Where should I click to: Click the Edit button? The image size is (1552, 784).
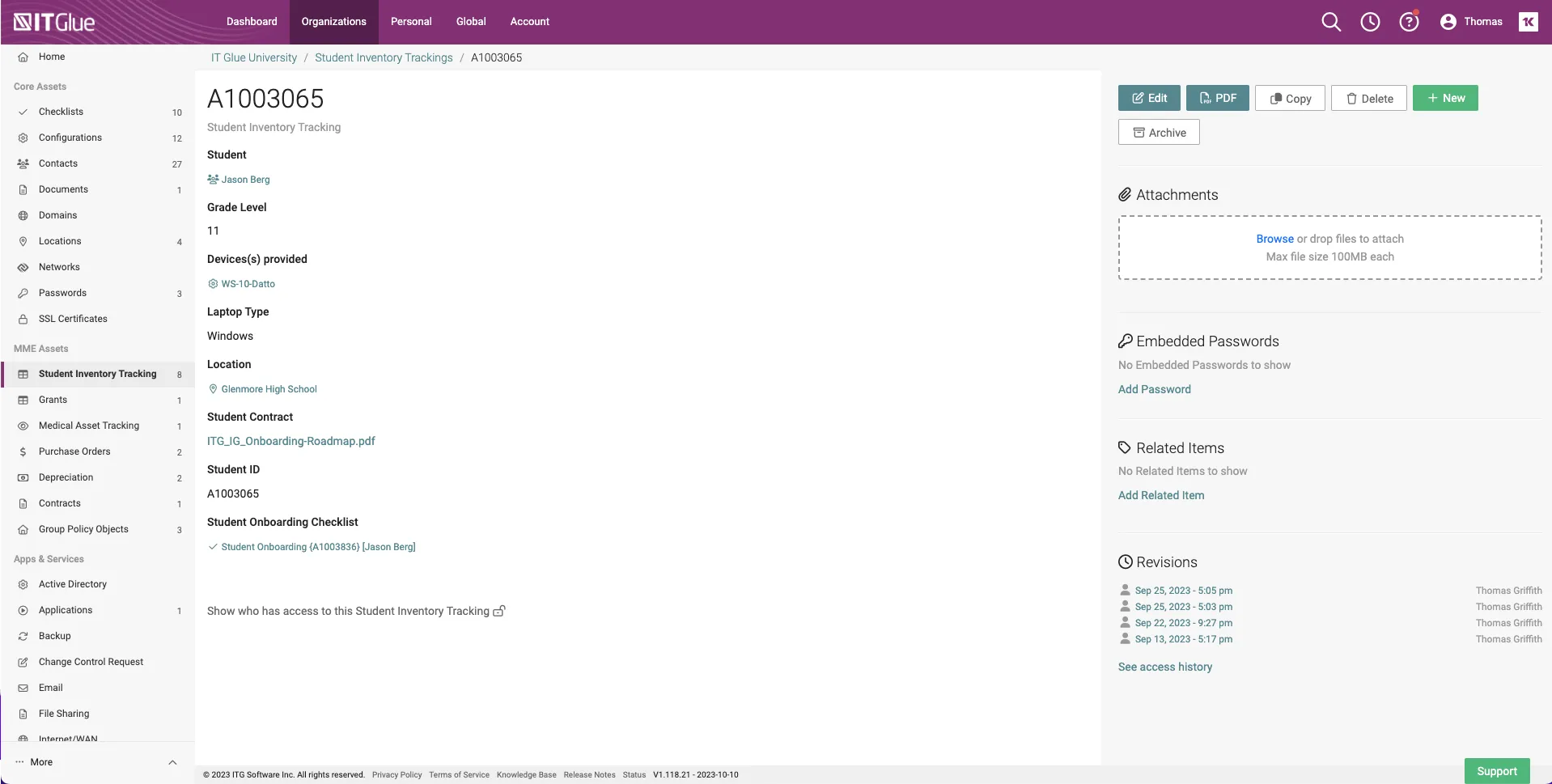pos(1149,98)
